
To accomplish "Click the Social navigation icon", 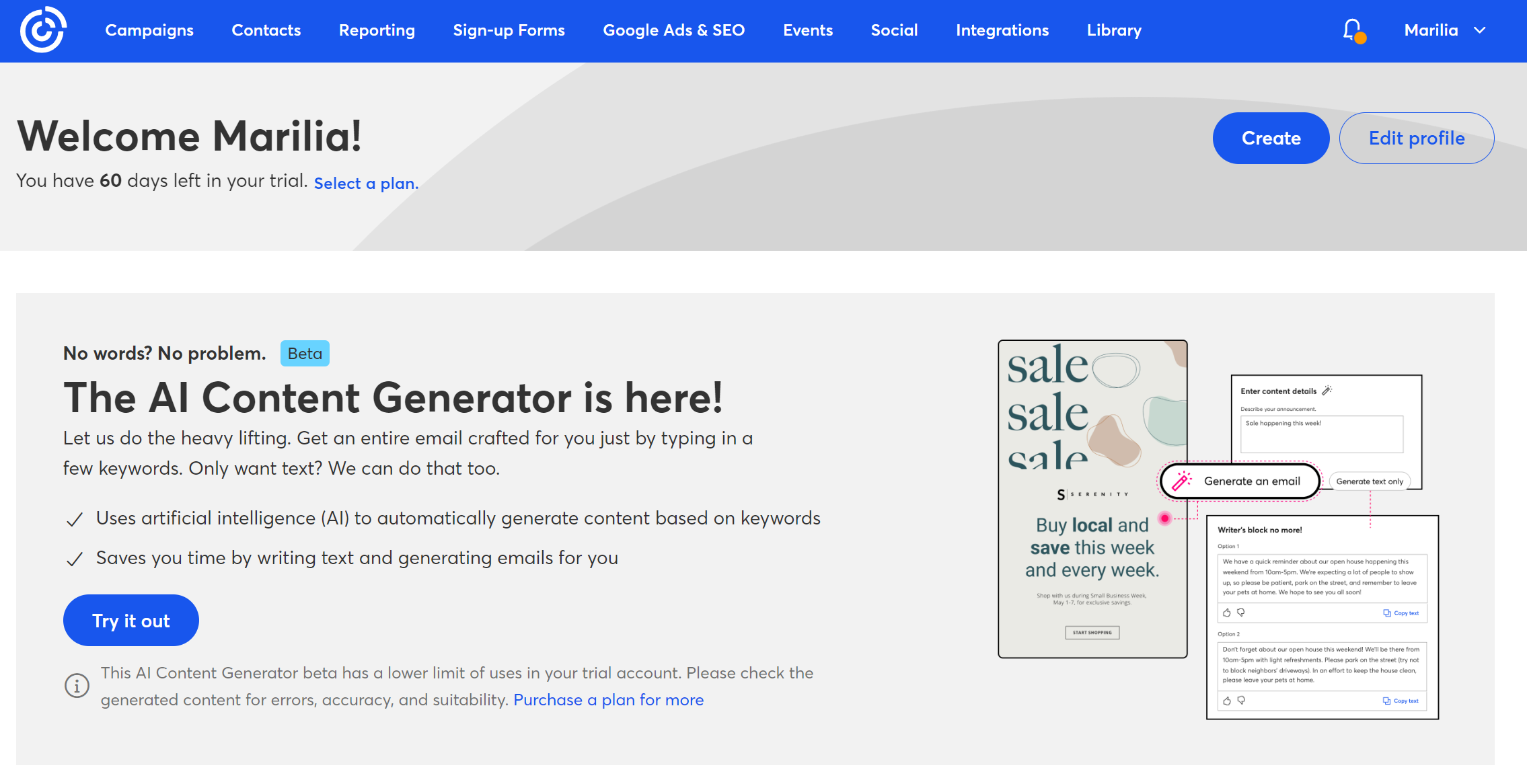I will [893, 30].
